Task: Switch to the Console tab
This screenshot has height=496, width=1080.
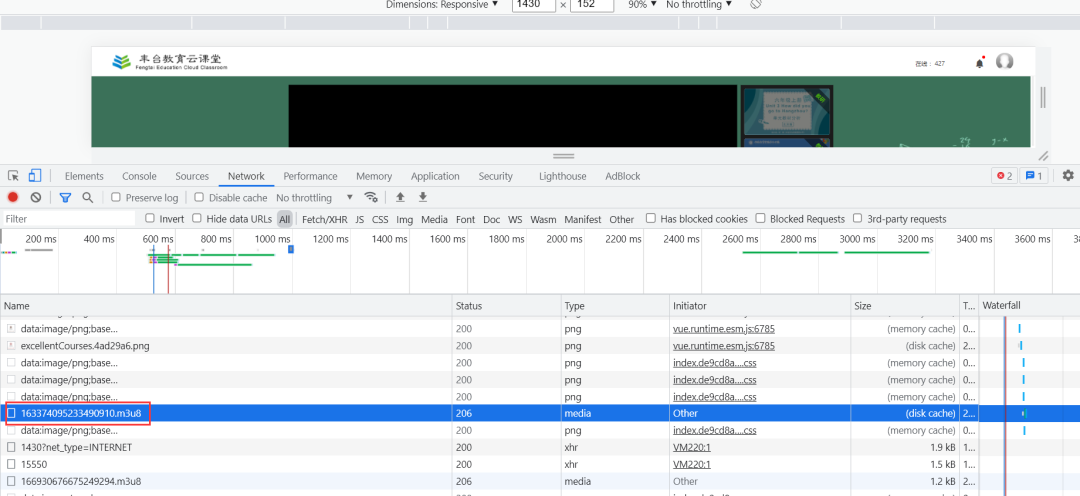Action: 139,176
